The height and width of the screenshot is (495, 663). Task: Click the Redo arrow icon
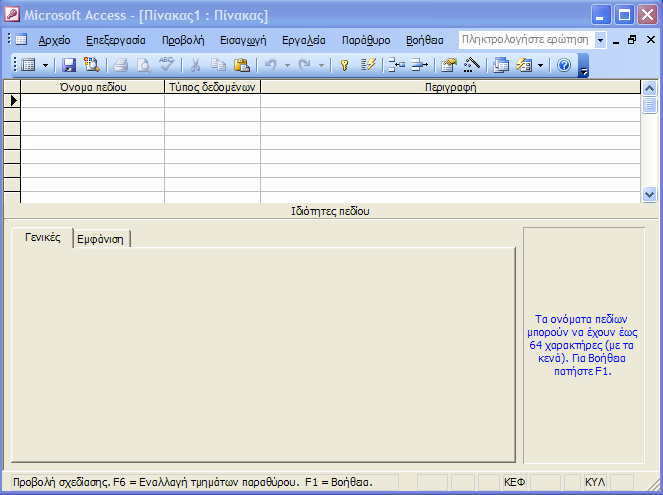[x=304, y=65]
